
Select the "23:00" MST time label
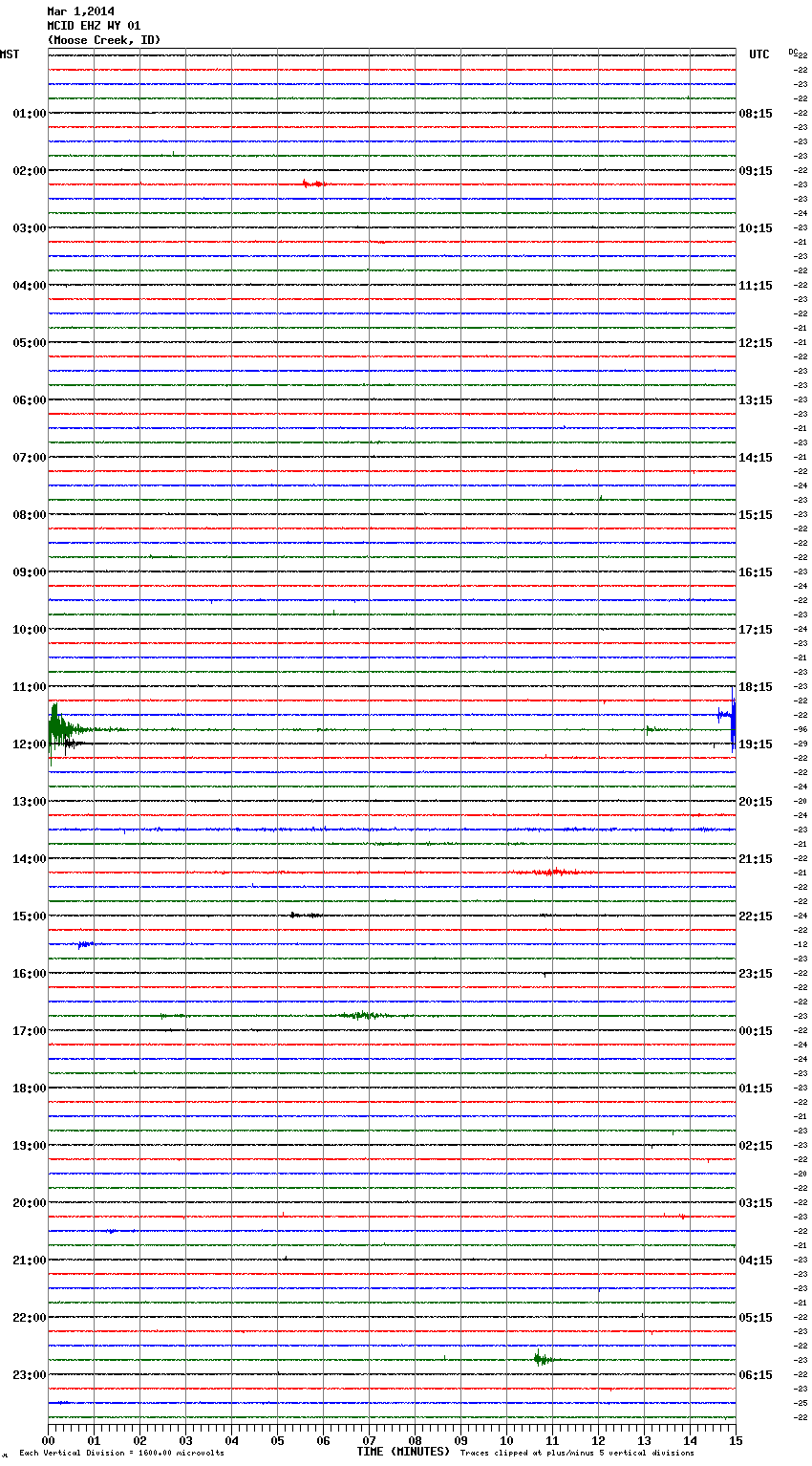[30, 1375]
